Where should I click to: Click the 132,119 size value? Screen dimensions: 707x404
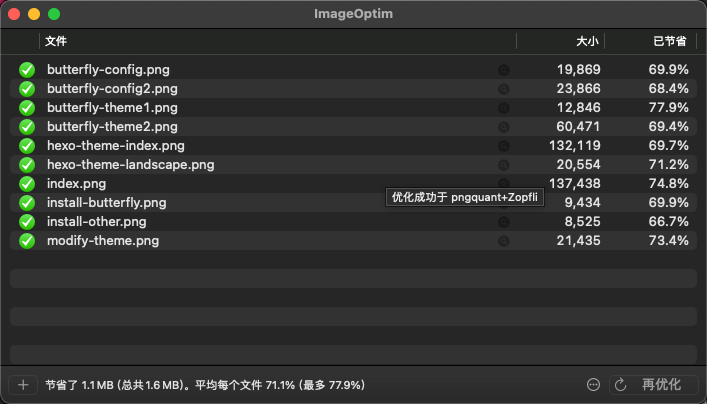[575, 146]
